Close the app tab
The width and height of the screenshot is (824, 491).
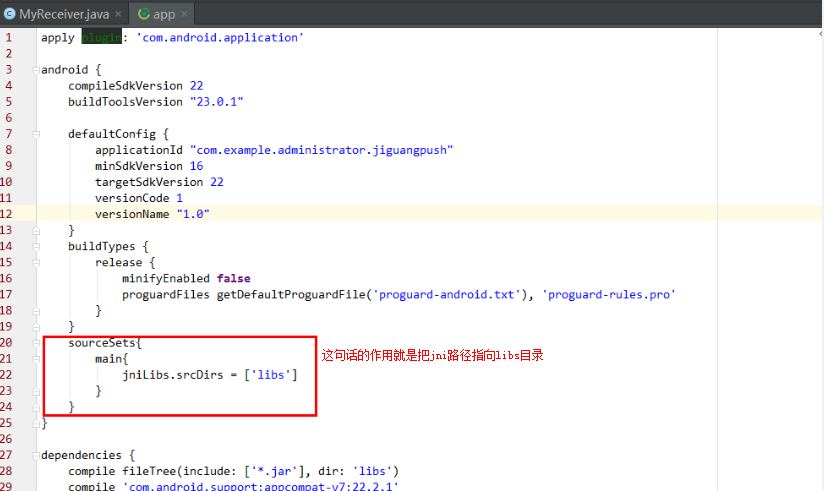pyautogui.click(x=184, y=14)
